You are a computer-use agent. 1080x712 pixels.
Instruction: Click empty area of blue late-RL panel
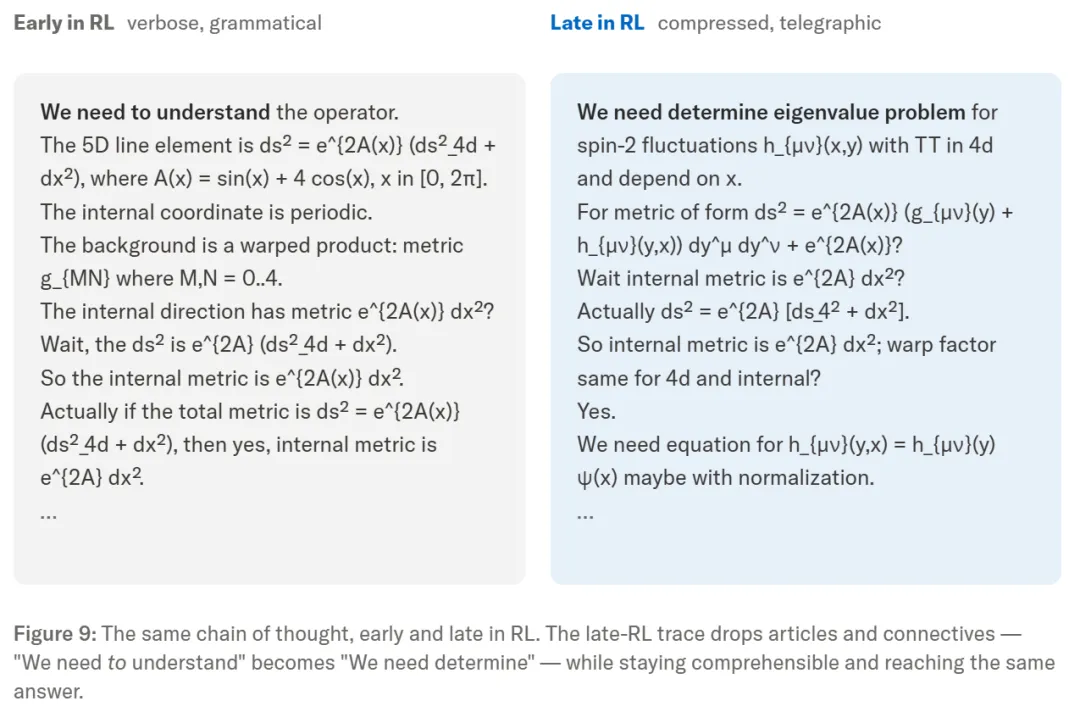coord(805,551)
